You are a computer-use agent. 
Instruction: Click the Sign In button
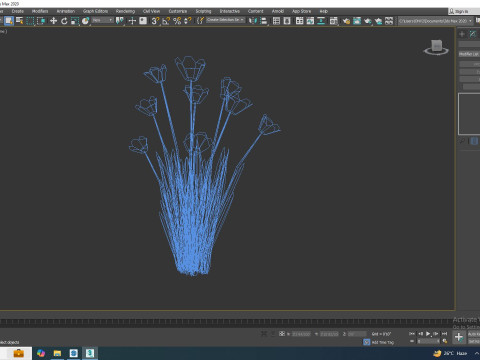[x=461, y=11]
